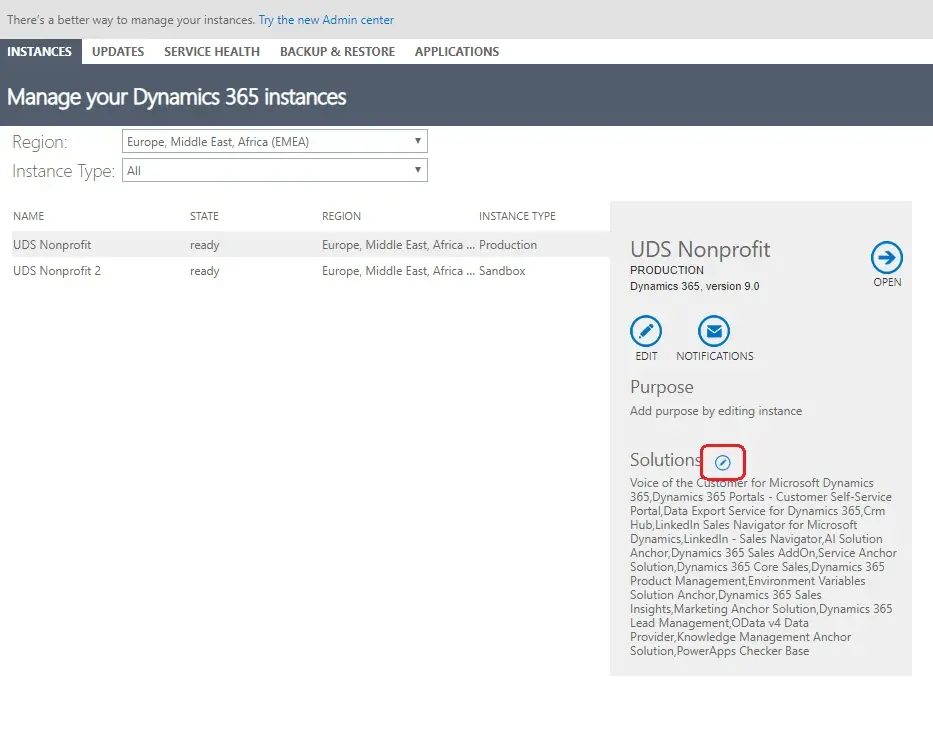Click Add purpose by editing instance text
This screenshot has width=933, height=745.
(716, 411)
